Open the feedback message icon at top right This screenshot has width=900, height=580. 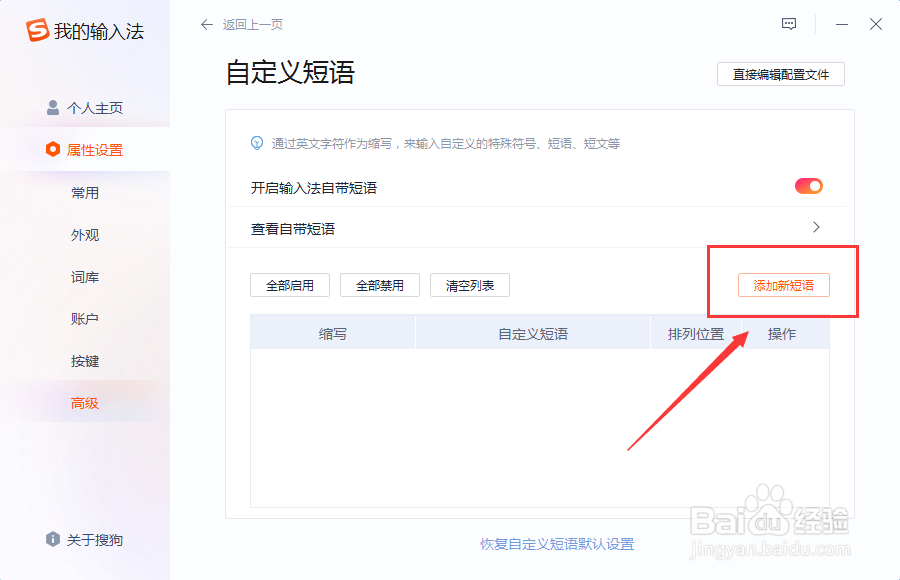click(x=789, y=23)
